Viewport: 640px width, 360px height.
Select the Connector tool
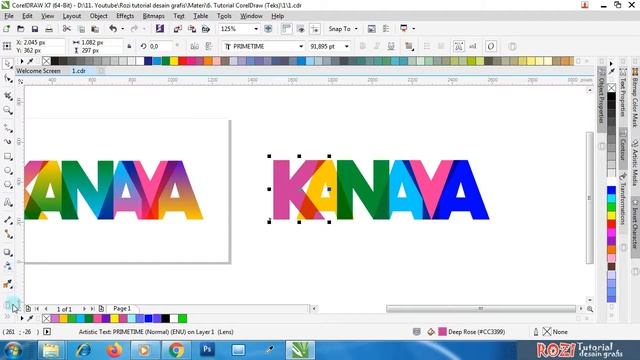[x=8, y=234]
